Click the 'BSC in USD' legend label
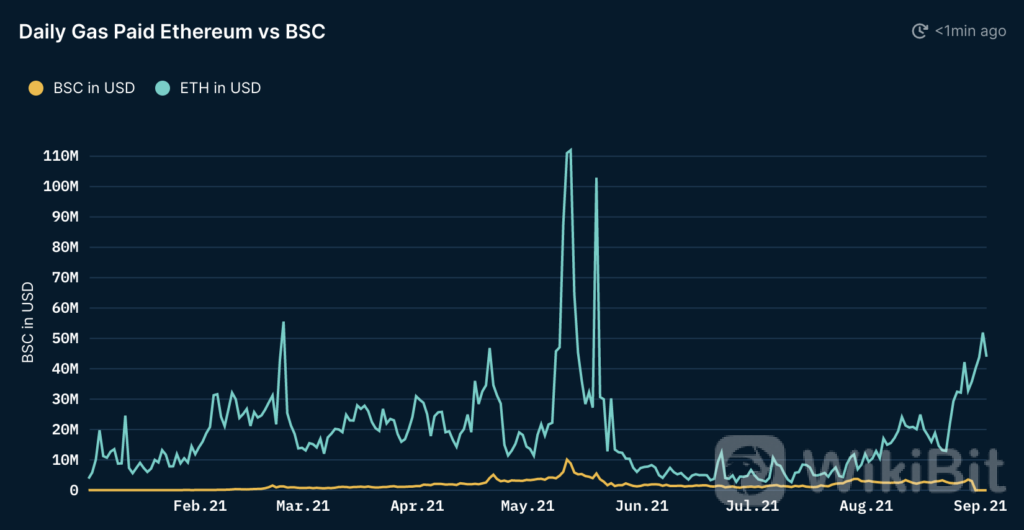1024x530 pixels. point(94,88)
